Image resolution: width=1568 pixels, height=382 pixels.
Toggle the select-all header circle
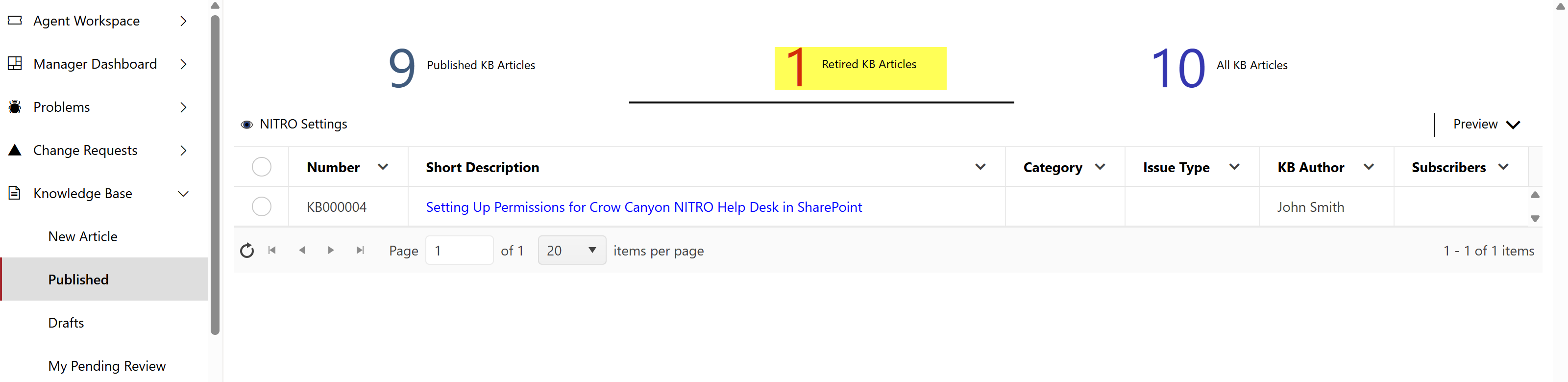coord(262,167)
